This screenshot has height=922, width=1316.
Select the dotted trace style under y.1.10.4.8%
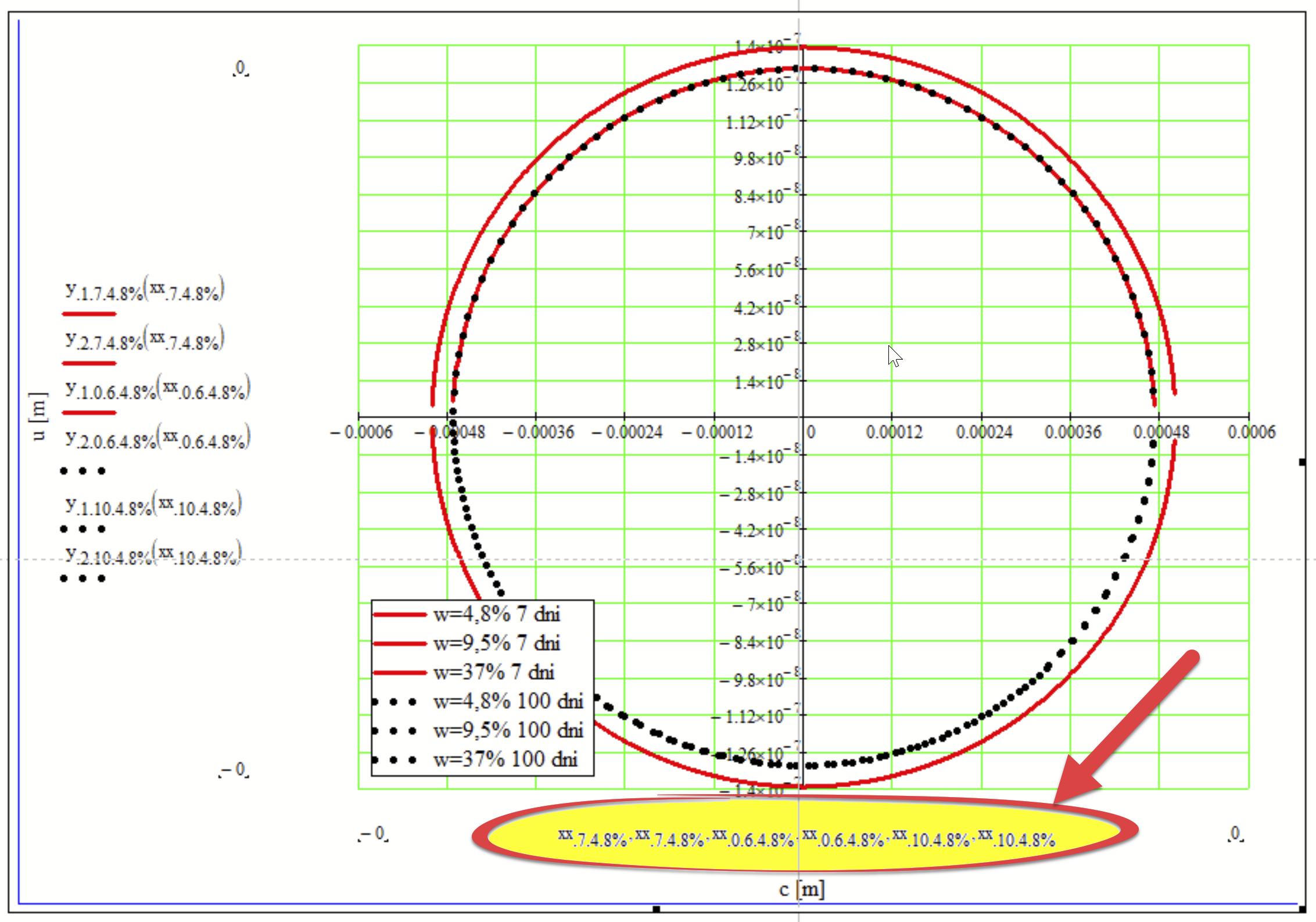pyautogui.click(x=81, y=528)
